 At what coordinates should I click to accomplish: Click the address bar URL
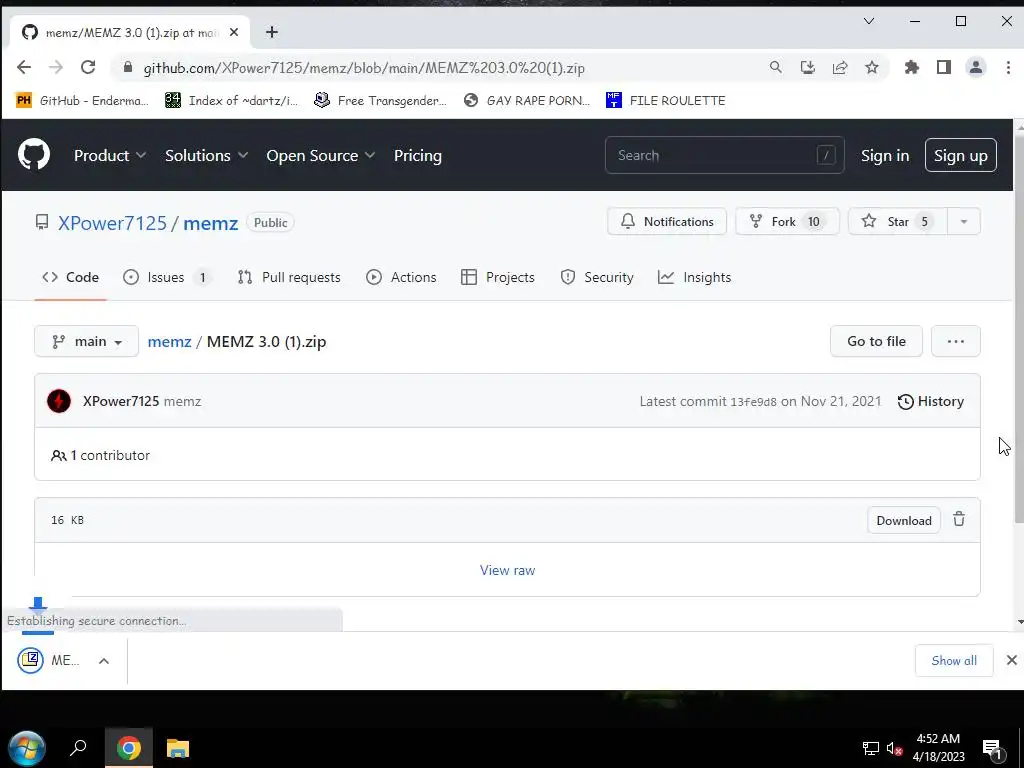click(364, 68)
